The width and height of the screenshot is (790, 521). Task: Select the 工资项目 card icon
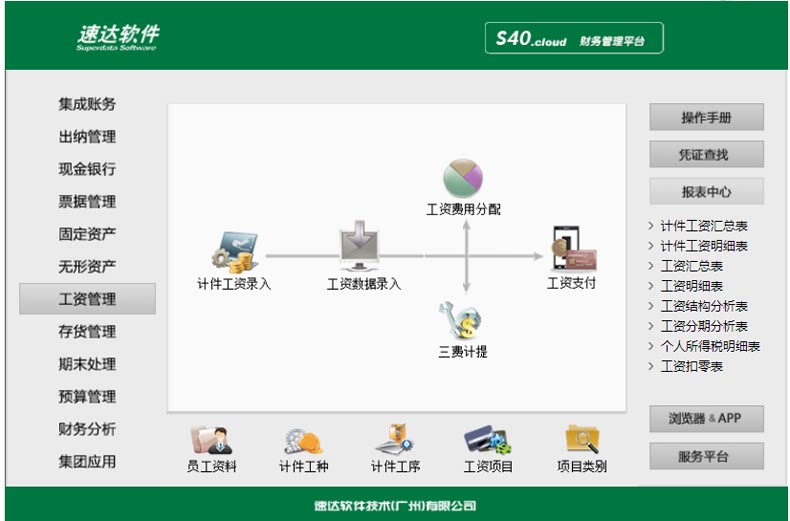pos(487,440)
